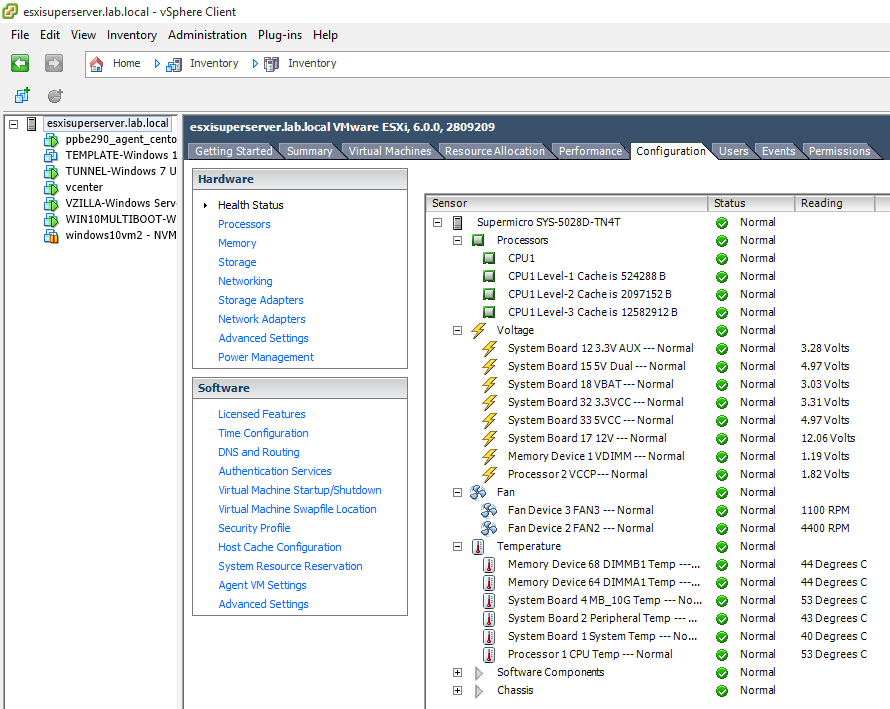Click the Processor 1 CPU Temp thermometer icon

pyautogui.click(x=489, y=655)
